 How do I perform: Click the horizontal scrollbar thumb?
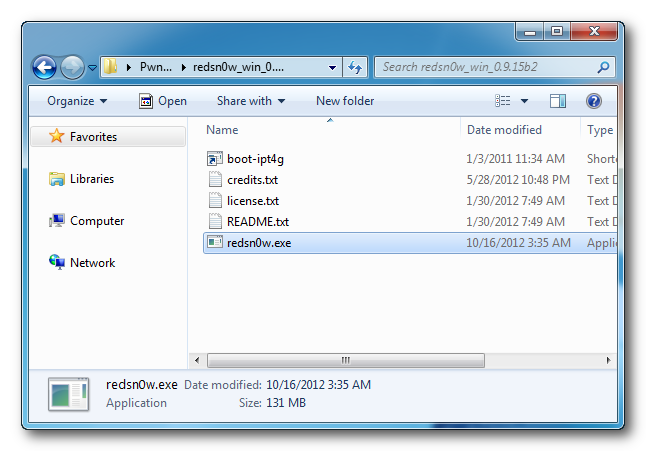point(346,360)
